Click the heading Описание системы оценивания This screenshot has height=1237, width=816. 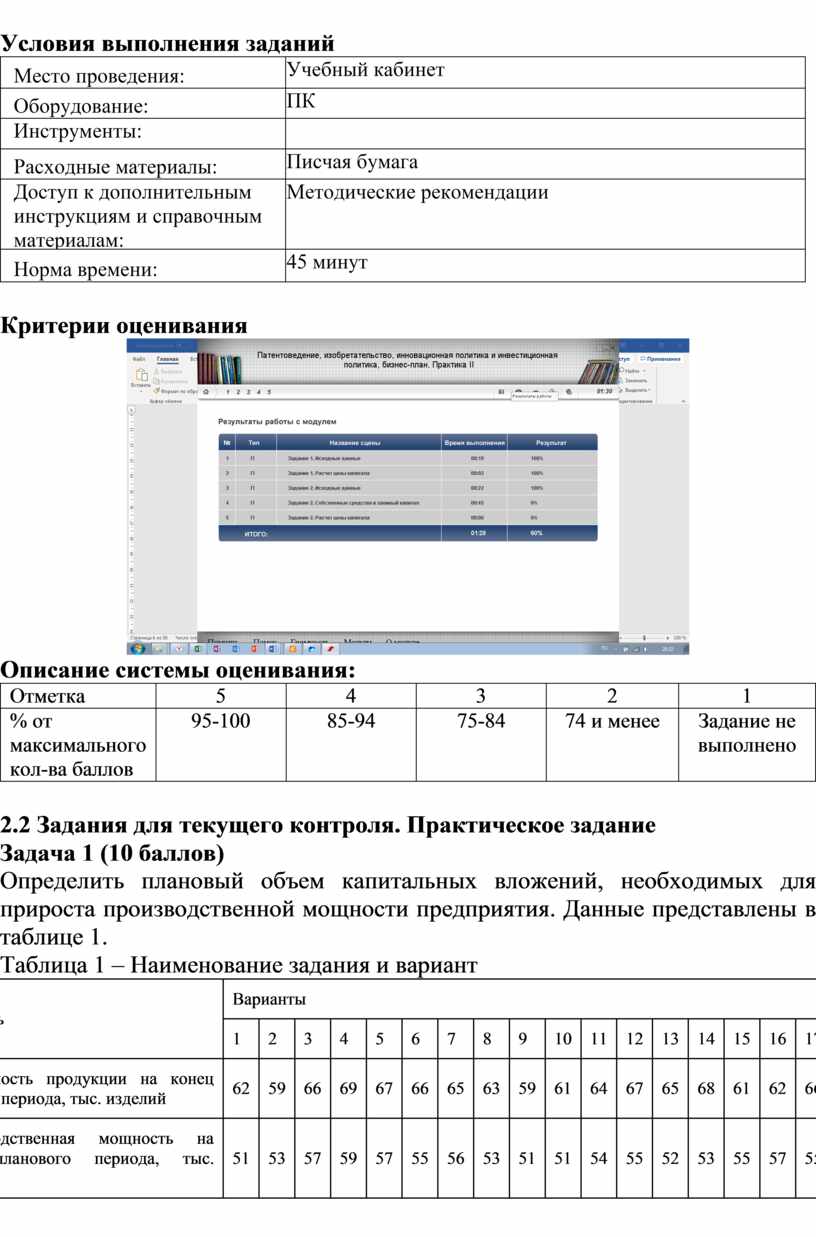(178, 669)
